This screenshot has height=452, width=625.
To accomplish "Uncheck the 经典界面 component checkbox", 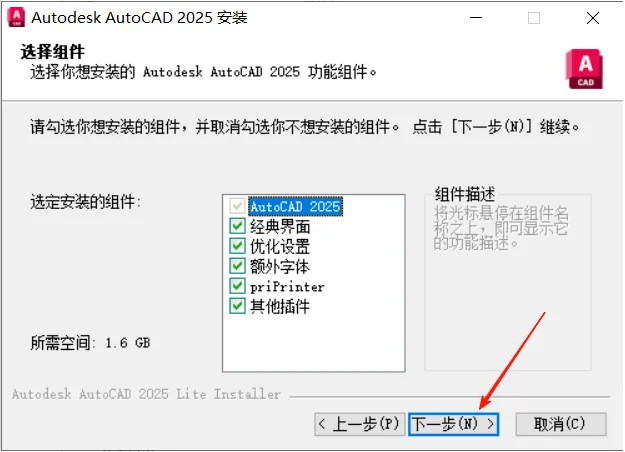I will (x=237, y=226).
